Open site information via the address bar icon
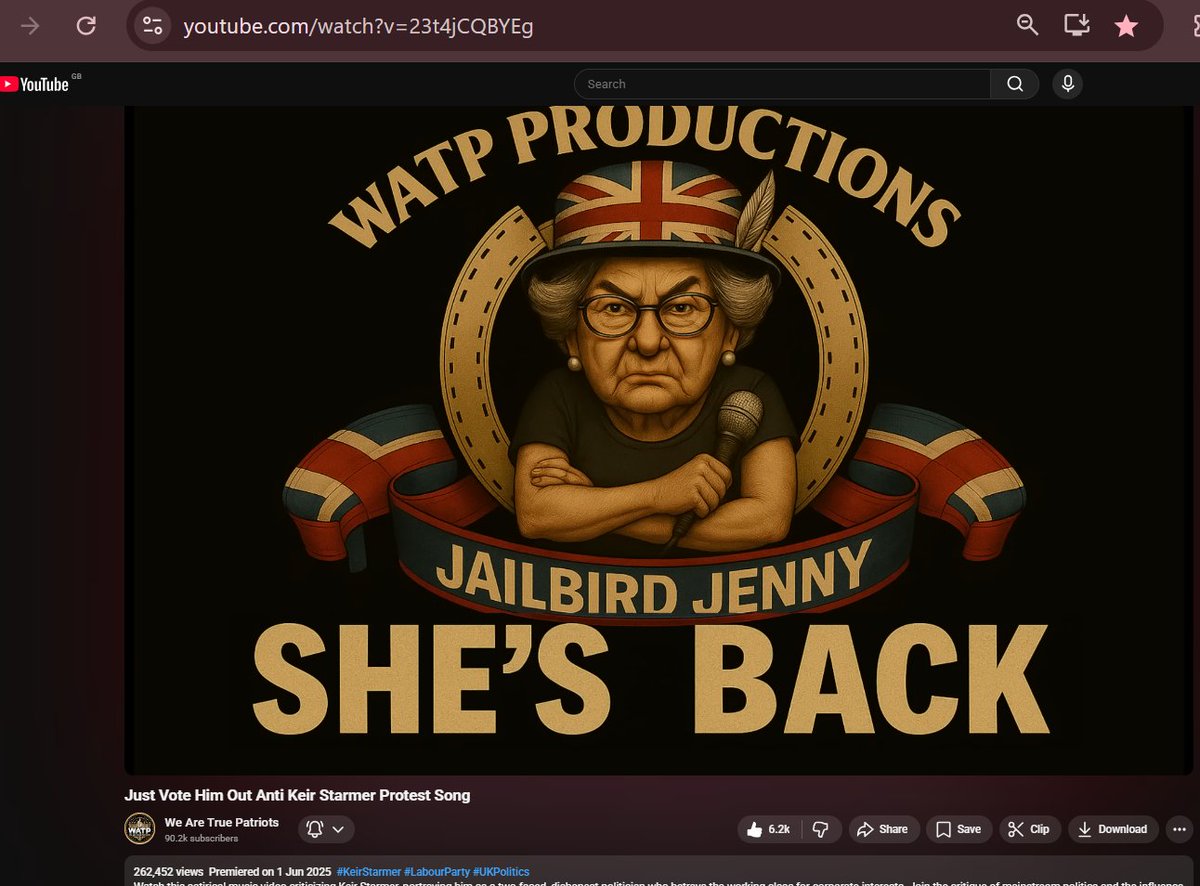 pos(152,25)
